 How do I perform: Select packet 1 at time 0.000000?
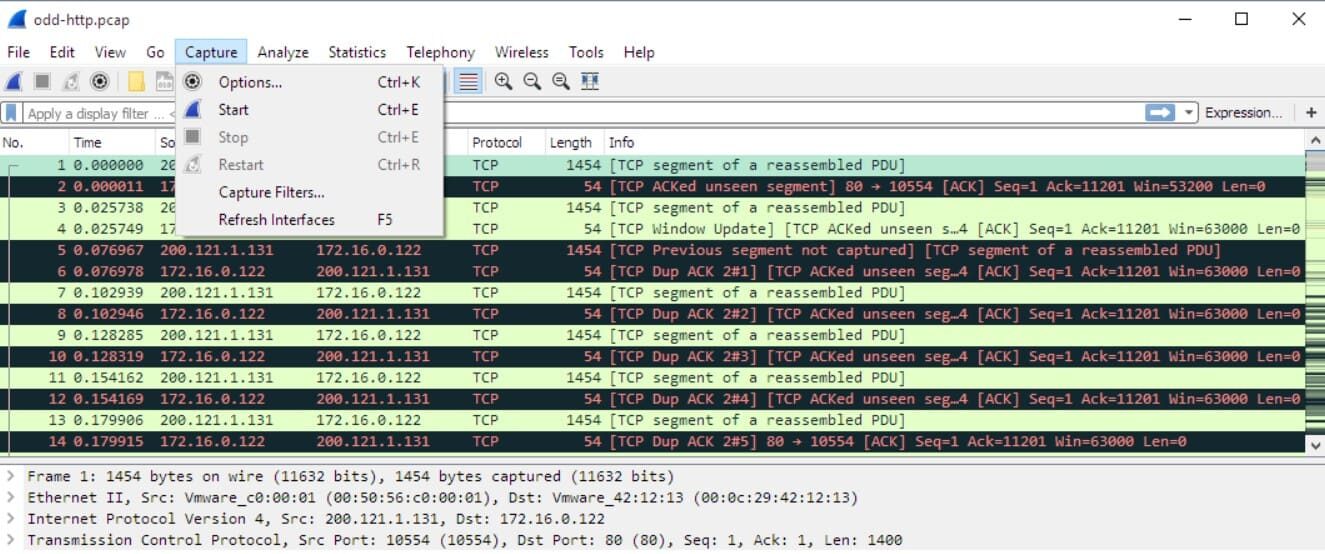653,165
